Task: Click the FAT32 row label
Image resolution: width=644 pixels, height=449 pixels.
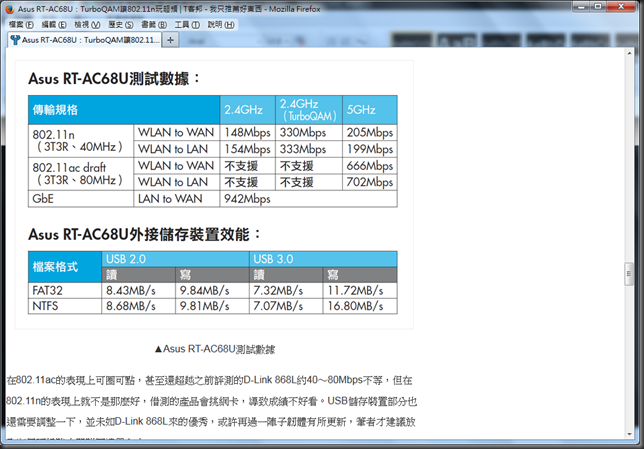Action: [65, 290]
